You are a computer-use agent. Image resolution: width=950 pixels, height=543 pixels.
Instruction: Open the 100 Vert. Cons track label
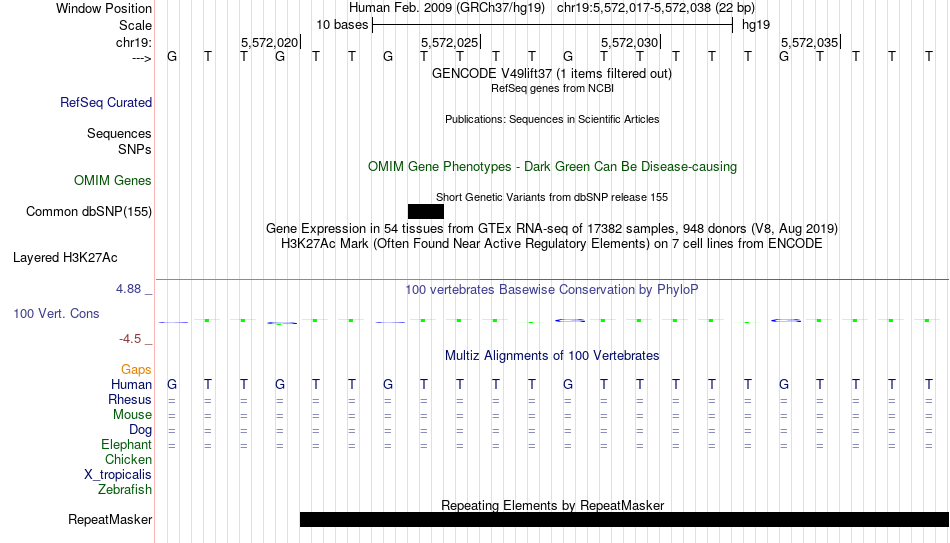tap(56, 313)
